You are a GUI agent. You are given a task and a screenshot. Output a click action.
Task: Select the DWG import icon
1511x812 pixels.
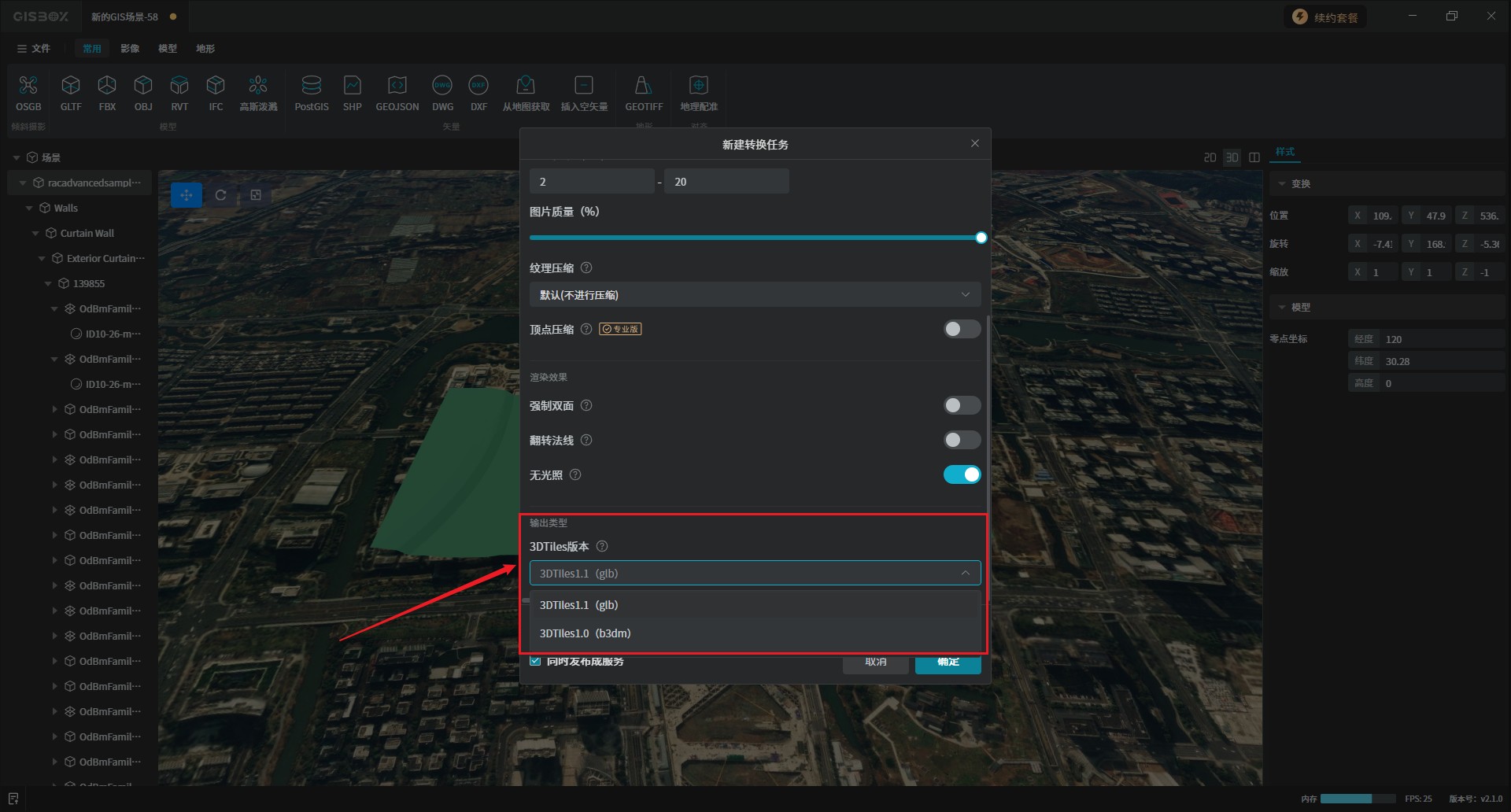pyautogui.click(x=442, y=86)
